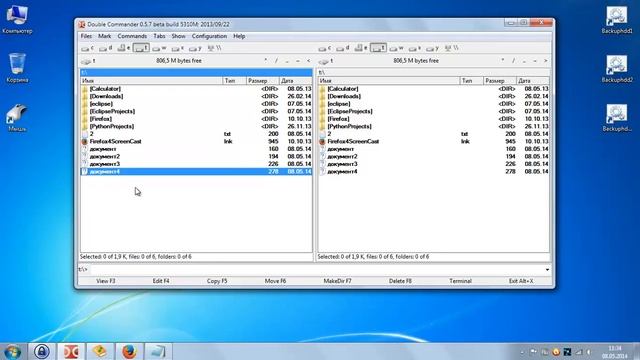Sort right panel by Дата column
The height and width of the screenshot is (360, 640).
pos(533,81)
